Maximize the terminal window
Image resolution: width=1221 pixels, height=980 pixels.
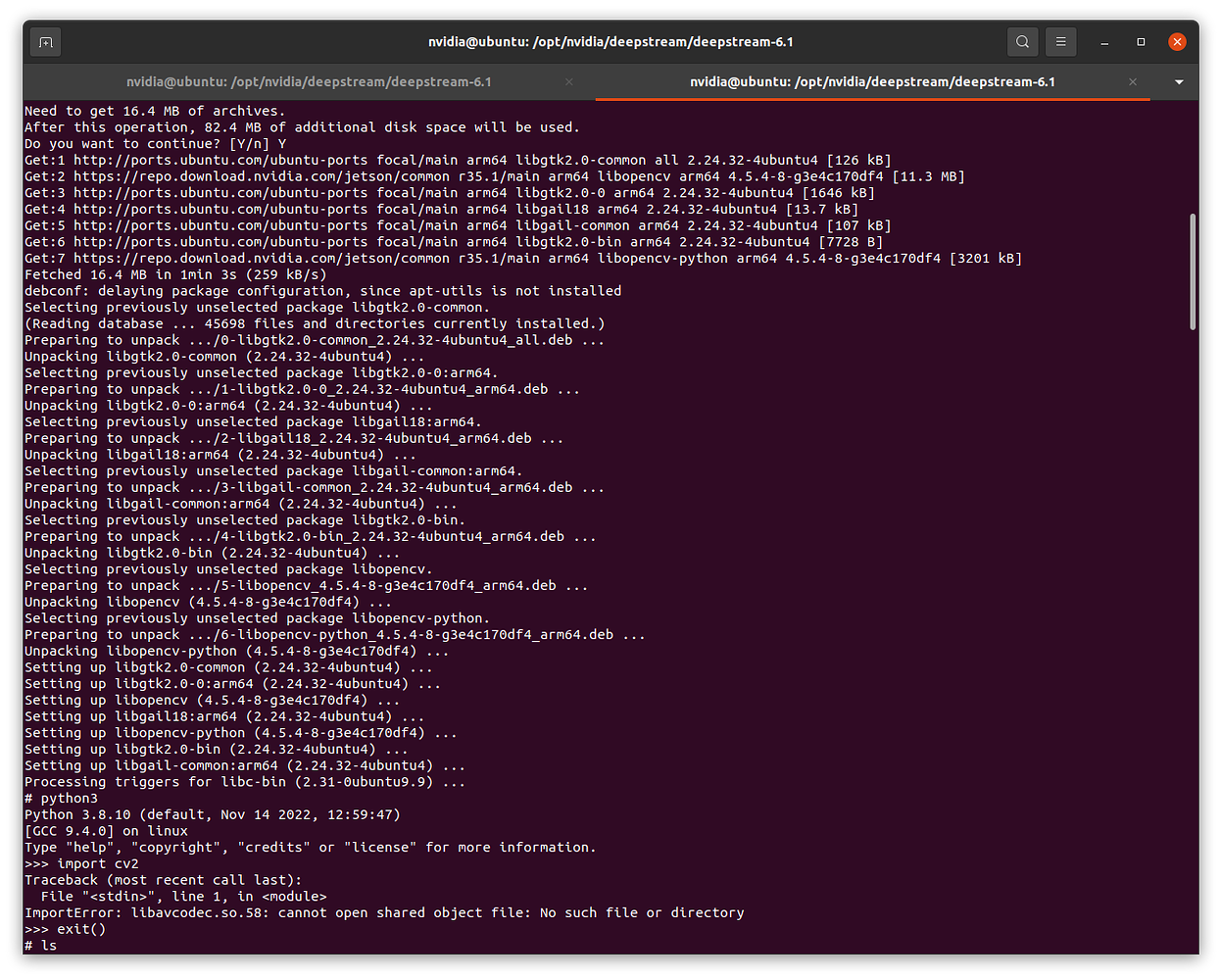pos(1141,42)
